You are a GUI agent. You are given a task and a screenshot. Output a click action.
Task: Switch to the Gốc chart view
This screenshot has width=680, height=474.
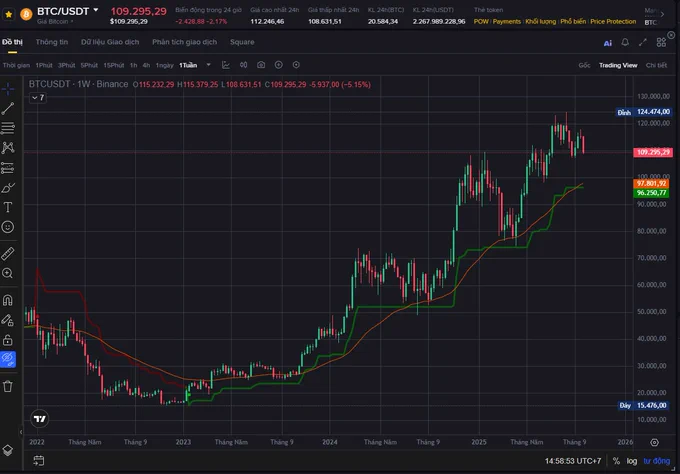pos(584,65)
